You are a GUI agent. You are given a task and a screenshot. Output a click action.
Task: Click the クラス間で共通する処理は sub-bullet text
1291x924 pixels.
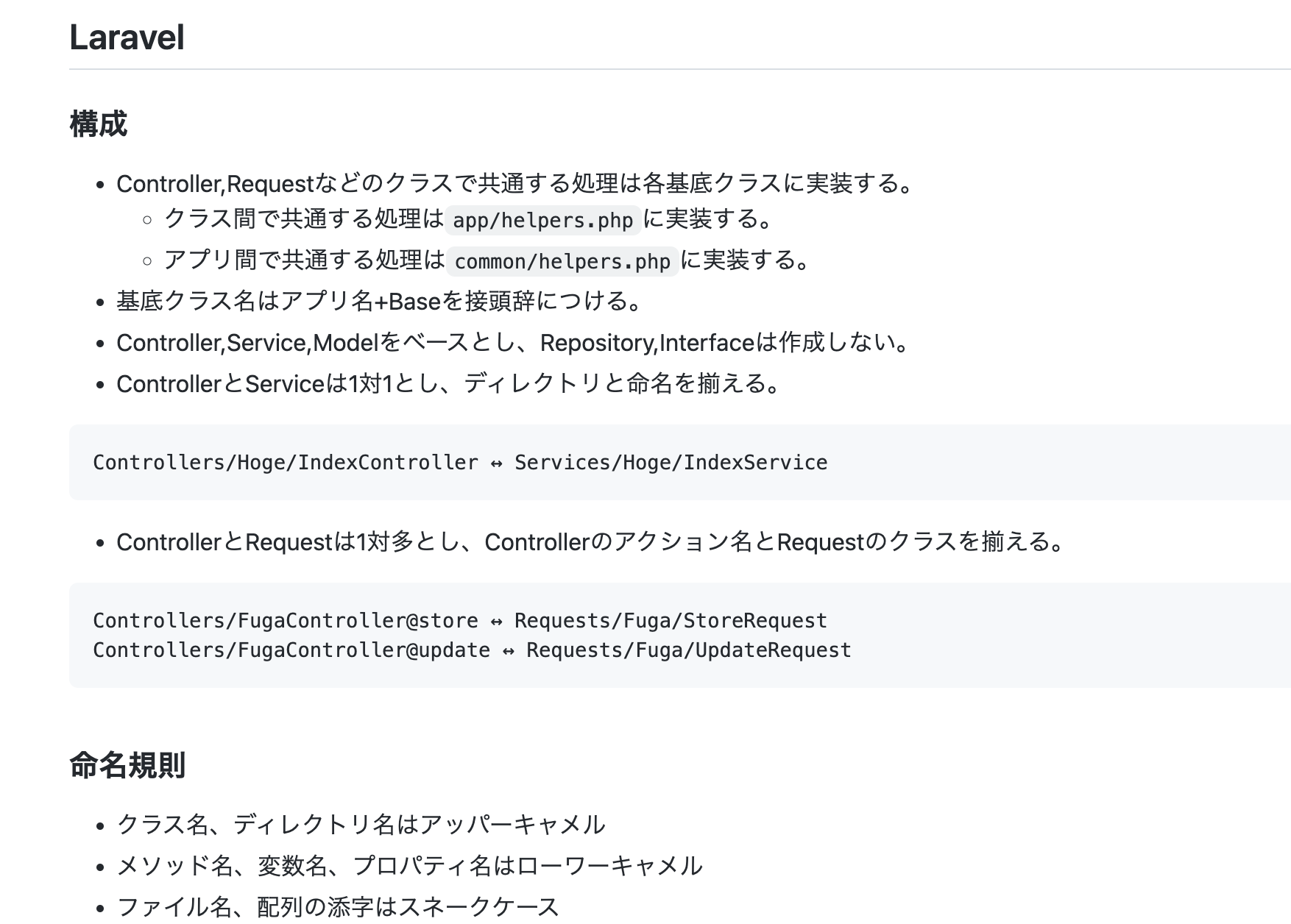coord(304,219)
